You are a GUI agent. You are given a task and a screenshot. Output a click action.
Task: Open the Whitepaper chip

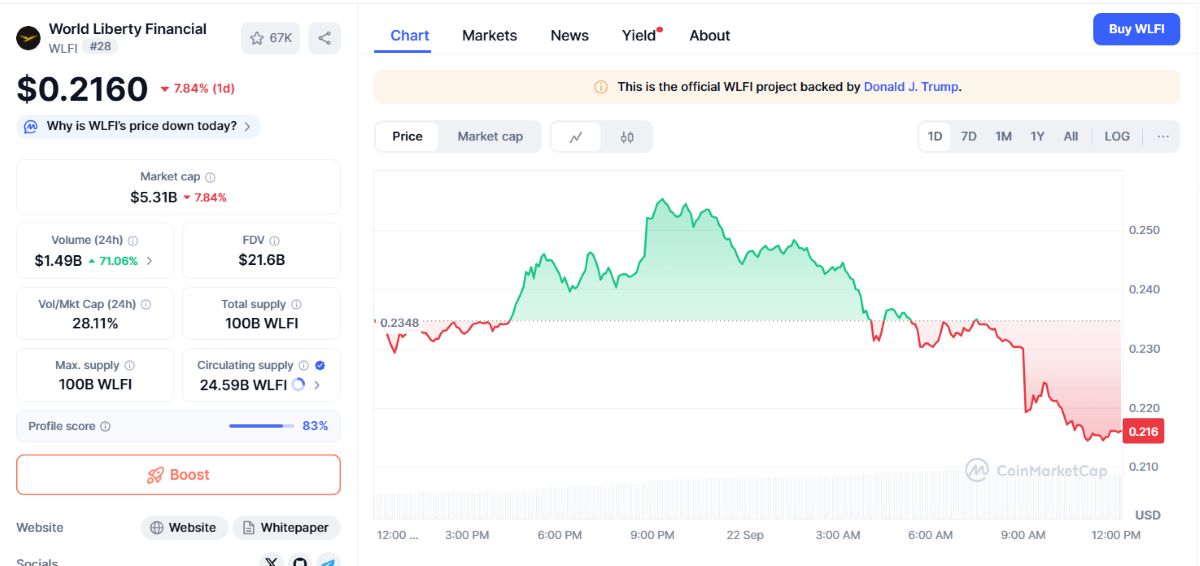point(286,528)
